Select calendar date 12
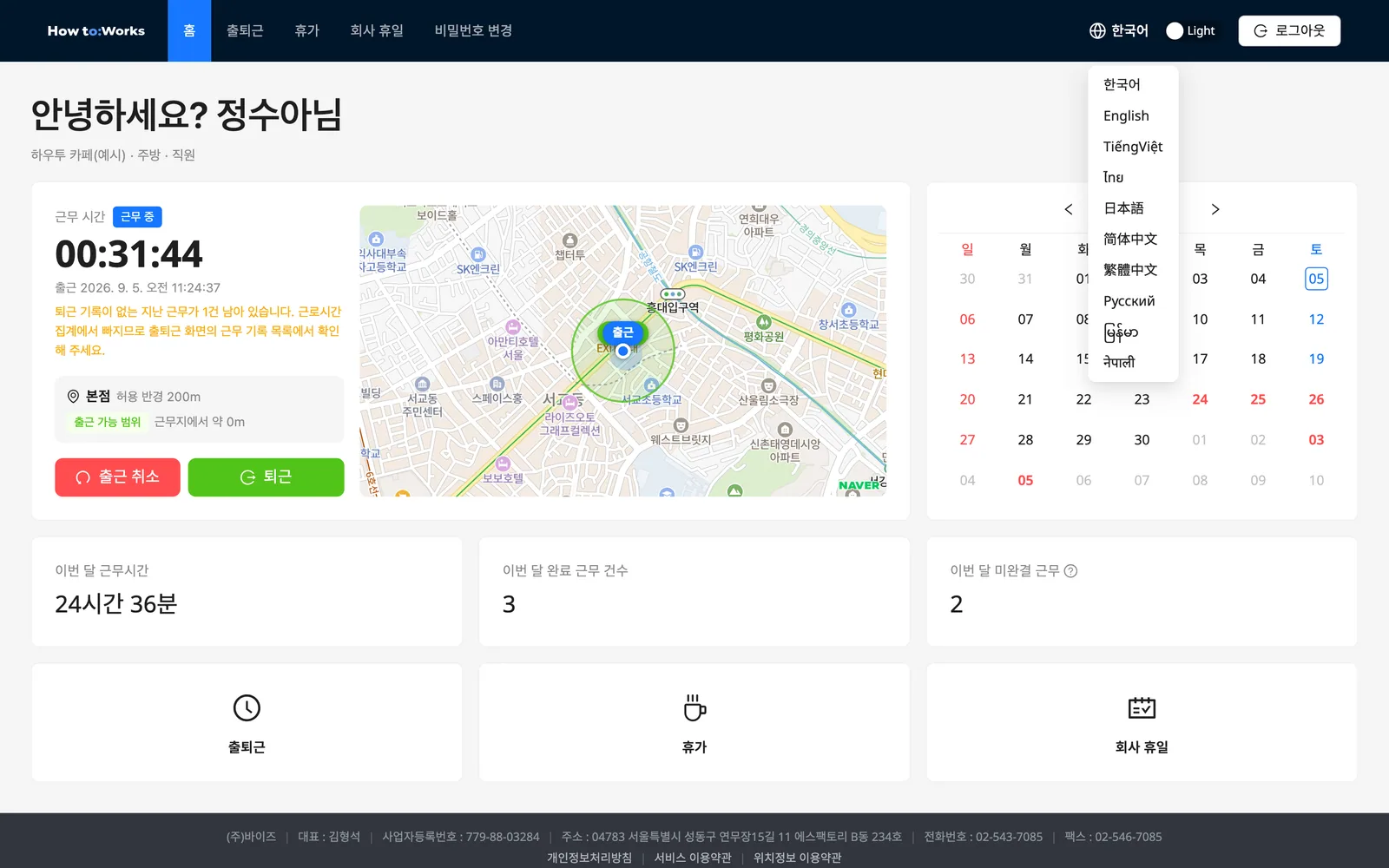The image size is (1389, 868). coord(1316,319)
